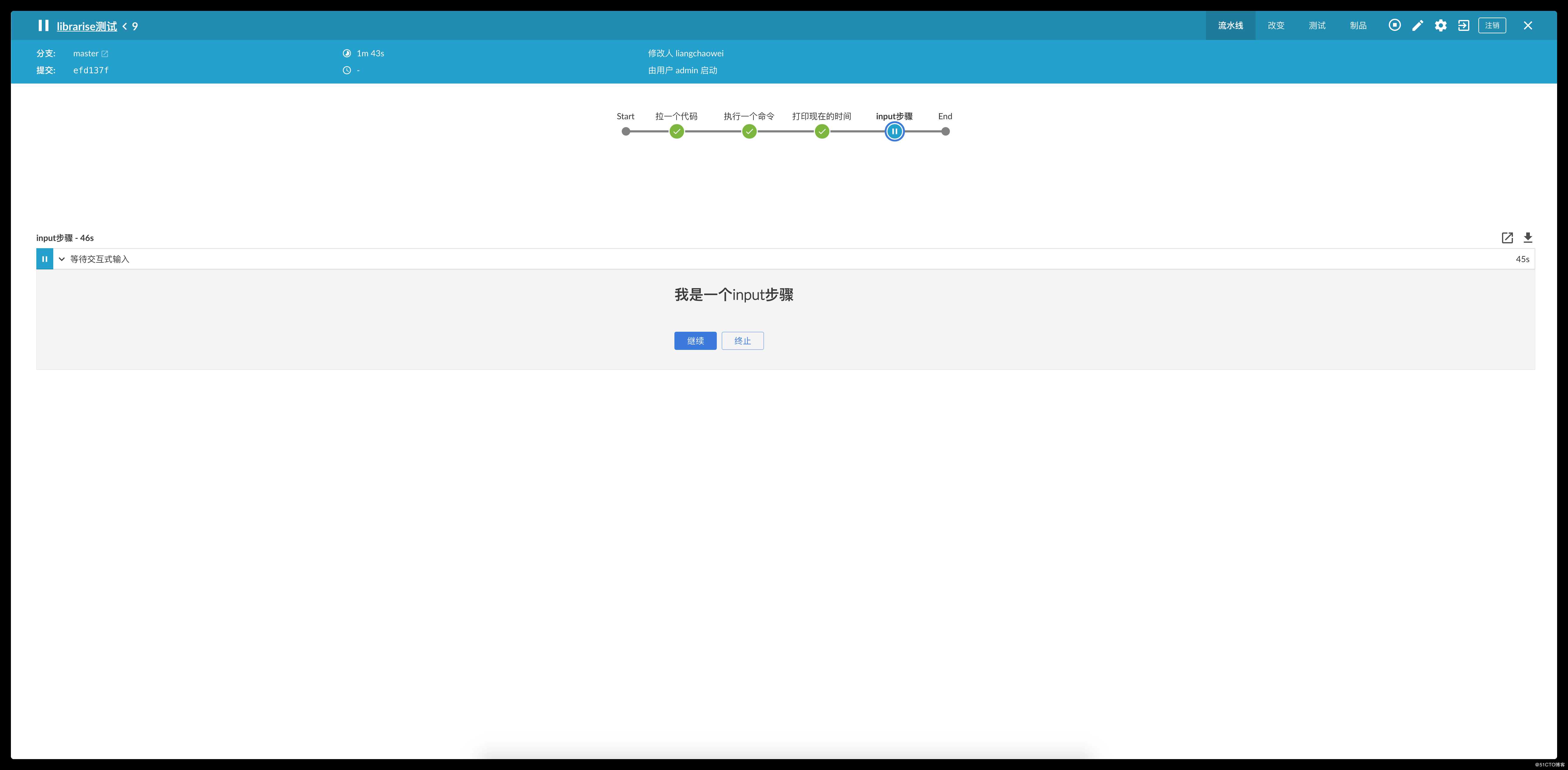This screenshot has height=770, width=1568.
Task: Click the completed time clock icon
Action: tap(346, 70)
